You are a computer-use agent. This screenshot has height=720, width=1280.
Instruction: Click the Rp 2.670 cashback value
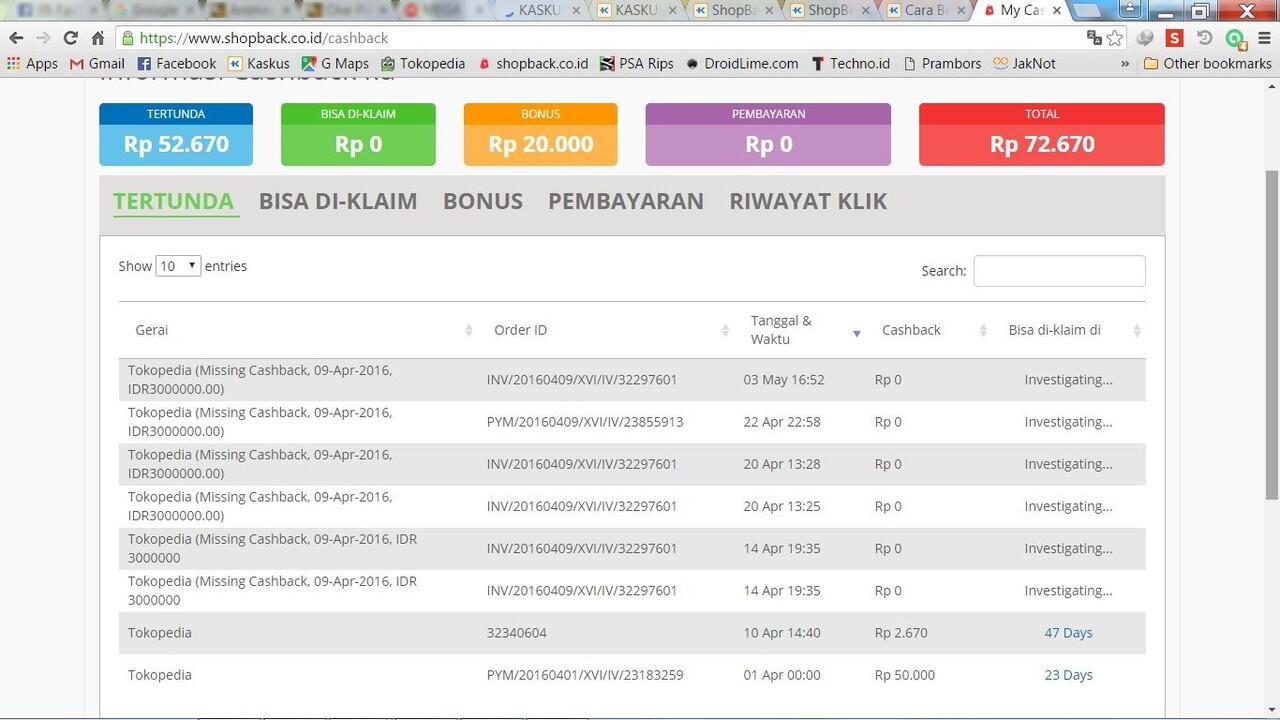[901, 633]
